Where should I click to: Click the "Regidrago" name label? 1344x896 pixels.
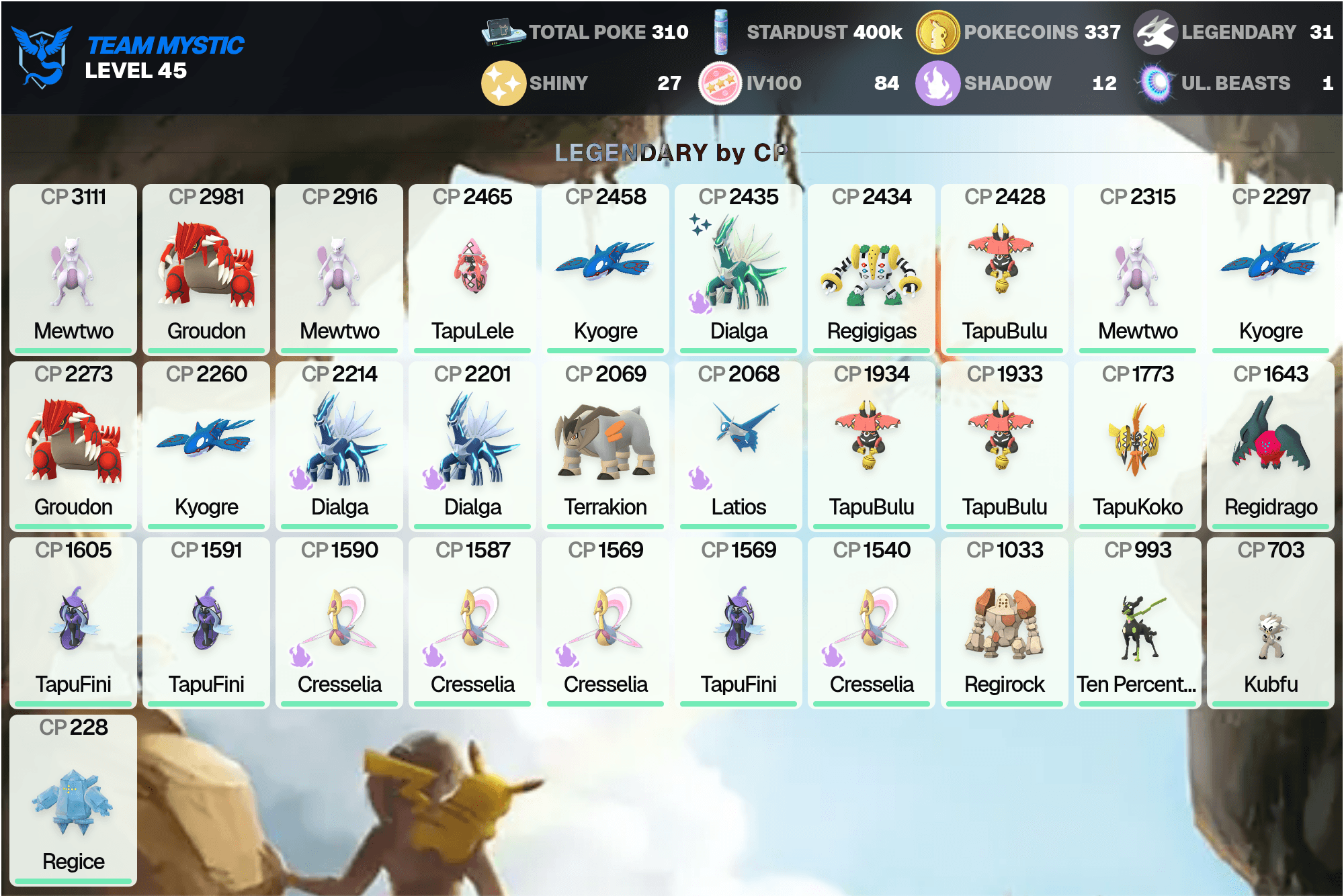pyautogui.click(x=1271, y=507)
